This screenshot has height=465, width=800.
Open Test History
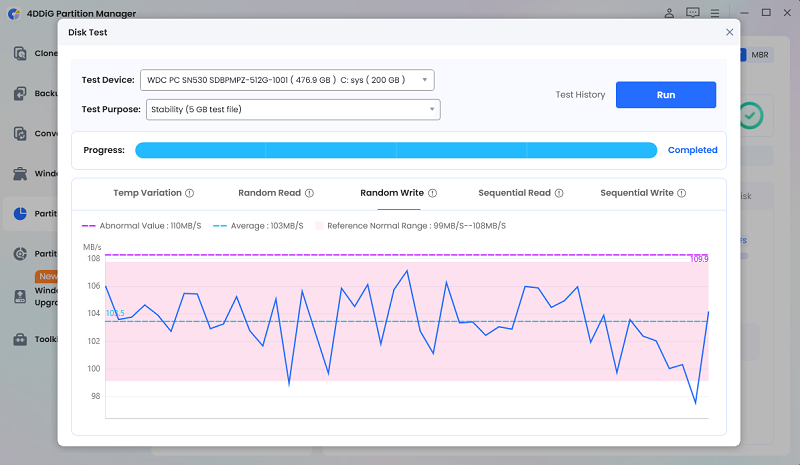580,95
